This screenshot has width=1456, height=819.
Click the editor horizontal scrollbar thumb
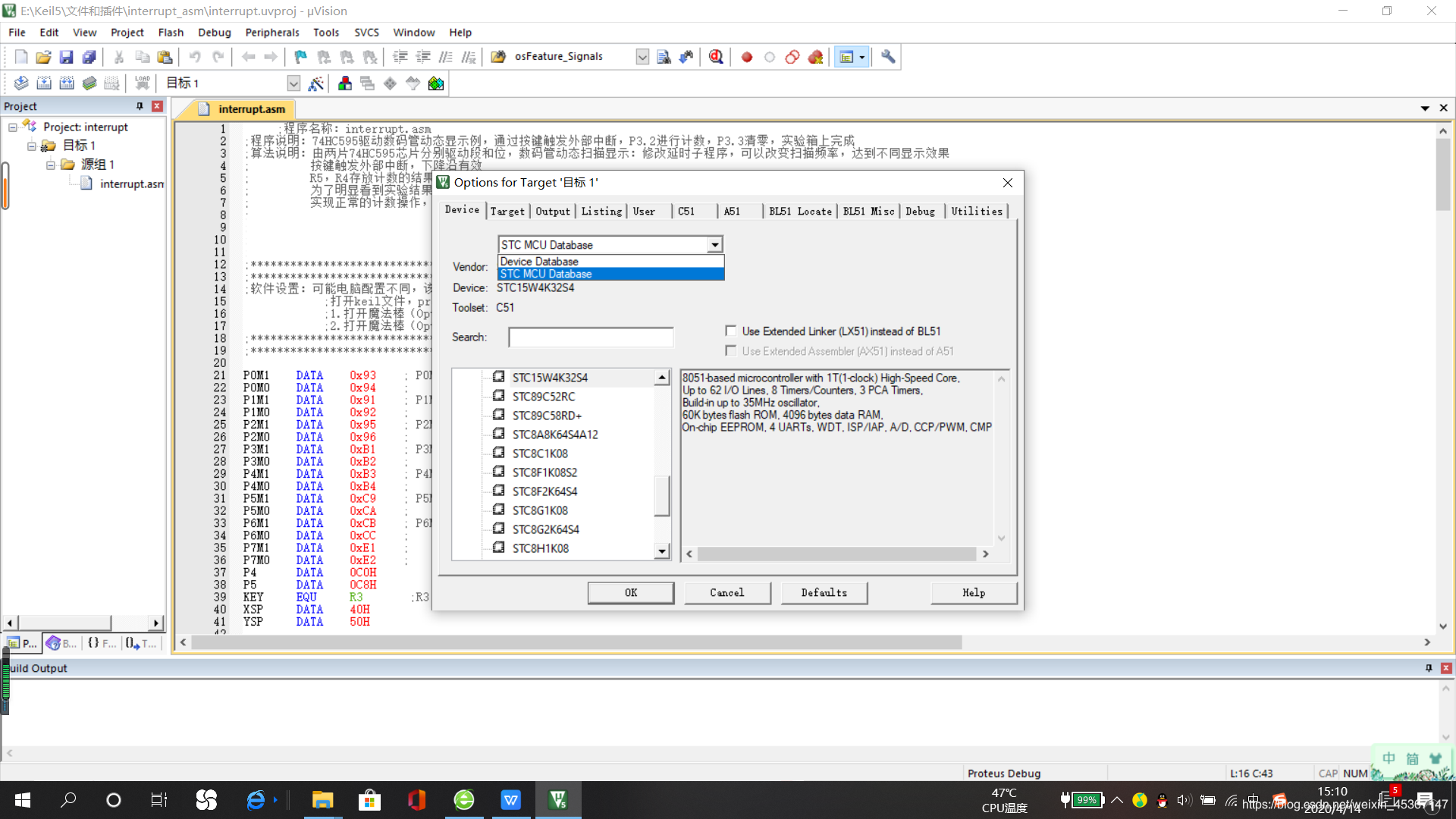(x=576, y=642)
